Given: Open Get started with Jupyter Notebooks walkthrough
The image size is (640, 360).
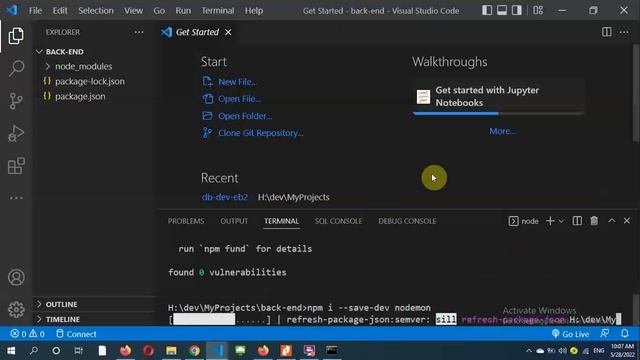Looking at the screenshot, I should point(498,97).
